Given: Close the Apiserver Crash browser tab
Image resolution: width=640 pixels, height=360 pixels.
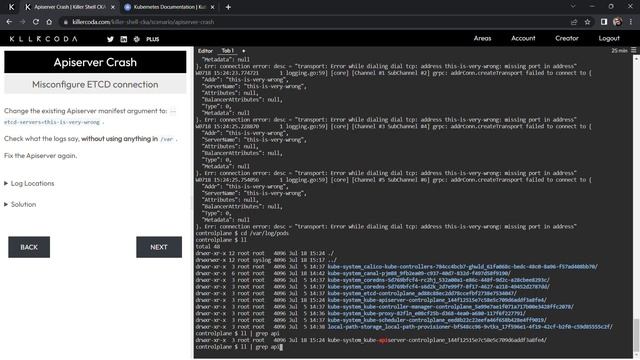Looking at the screenshot, I should (x=113, y=7).
